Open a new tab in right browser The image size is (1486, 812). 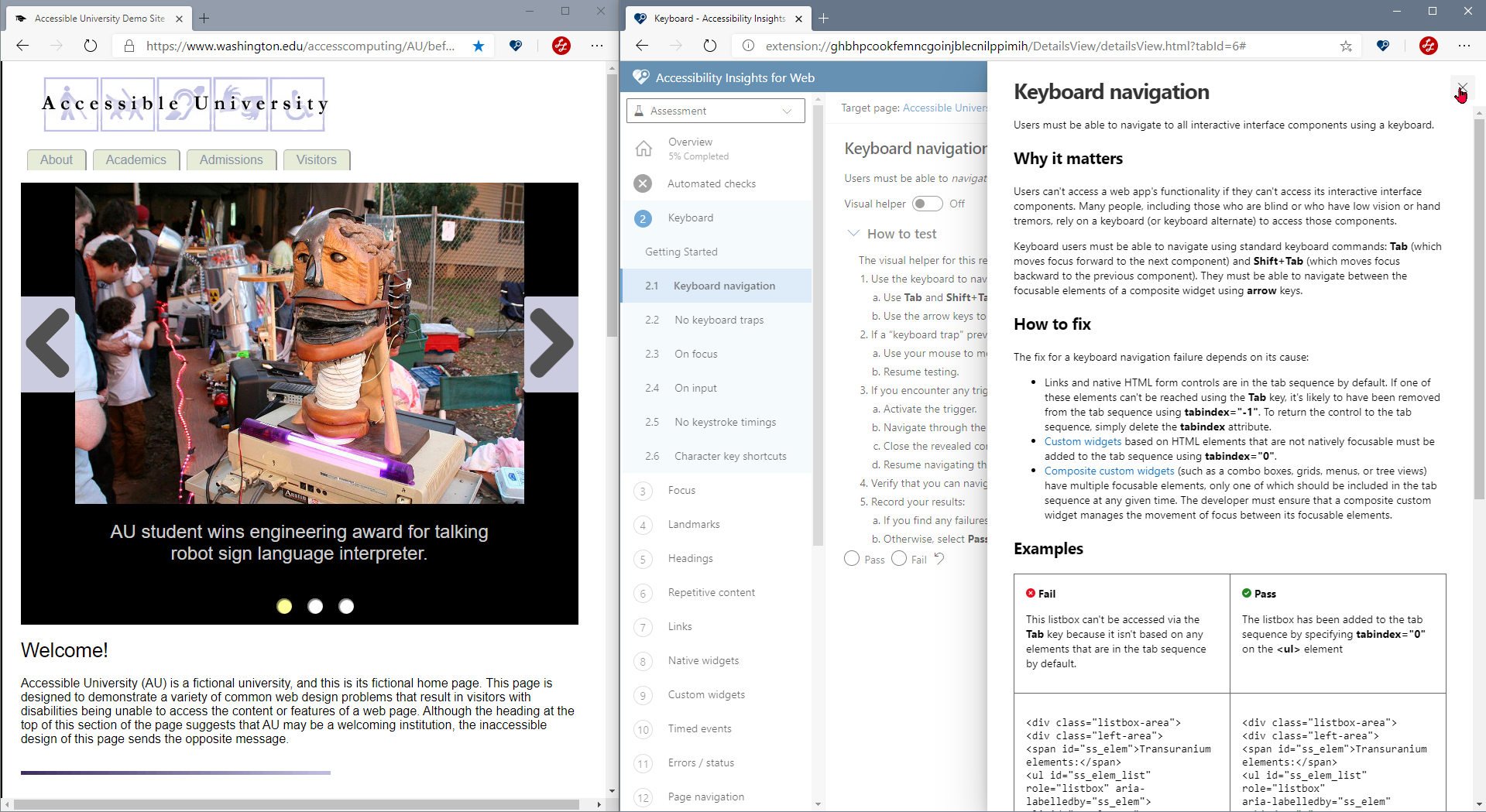click(823, 18)
